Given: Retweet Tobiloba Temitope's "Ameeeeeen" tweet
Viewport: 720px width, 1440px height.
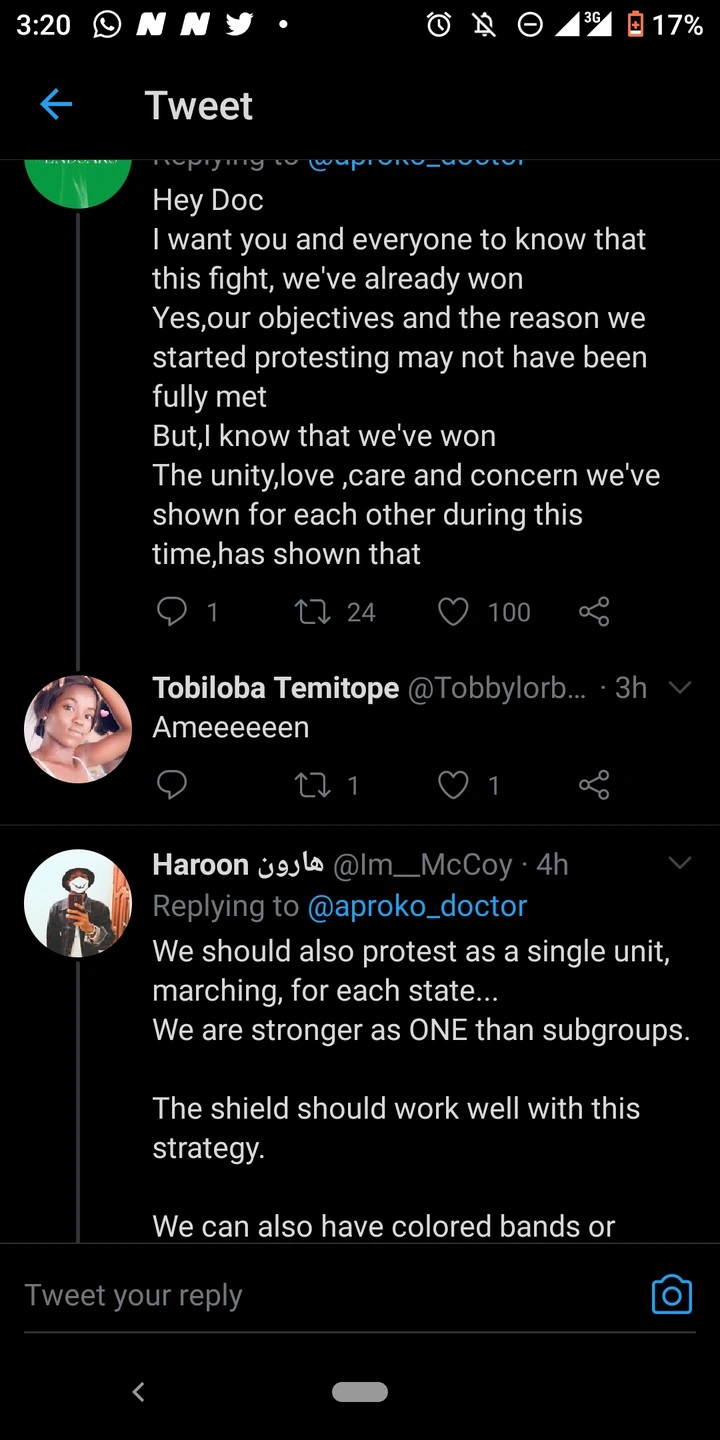Looking at the screenshot, I should (x=314, y=785).
